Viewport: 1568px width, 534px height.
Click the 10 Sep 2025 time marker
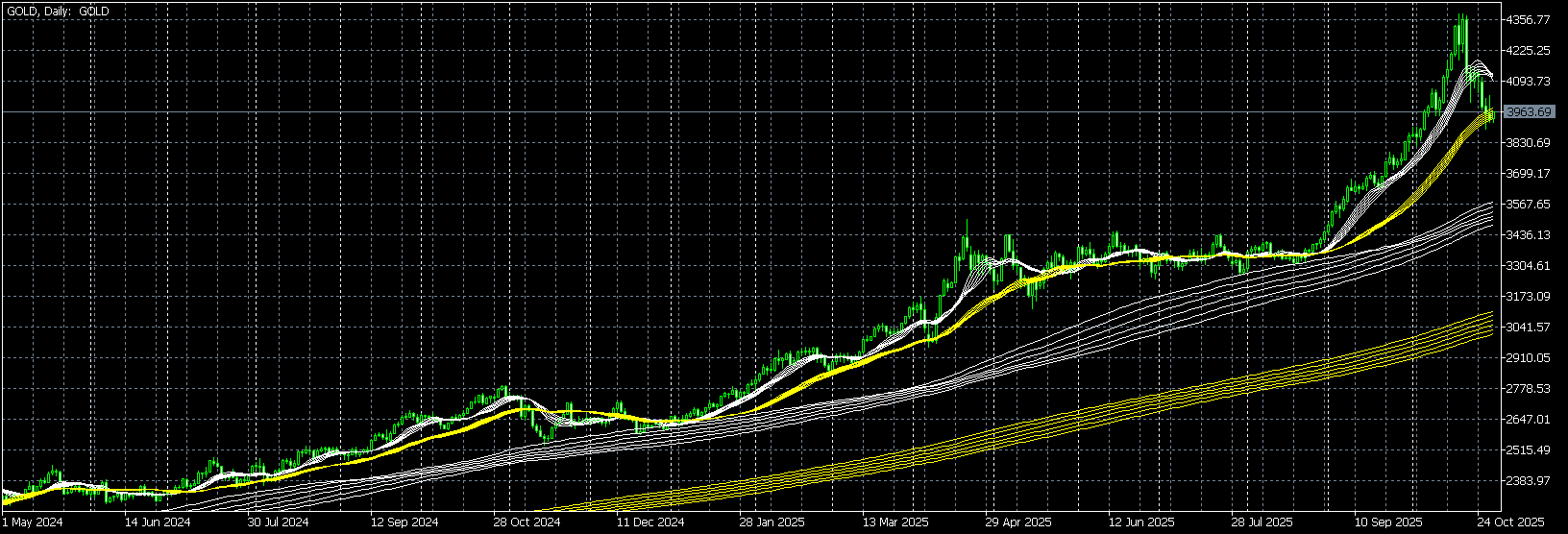click(1387, 523)
